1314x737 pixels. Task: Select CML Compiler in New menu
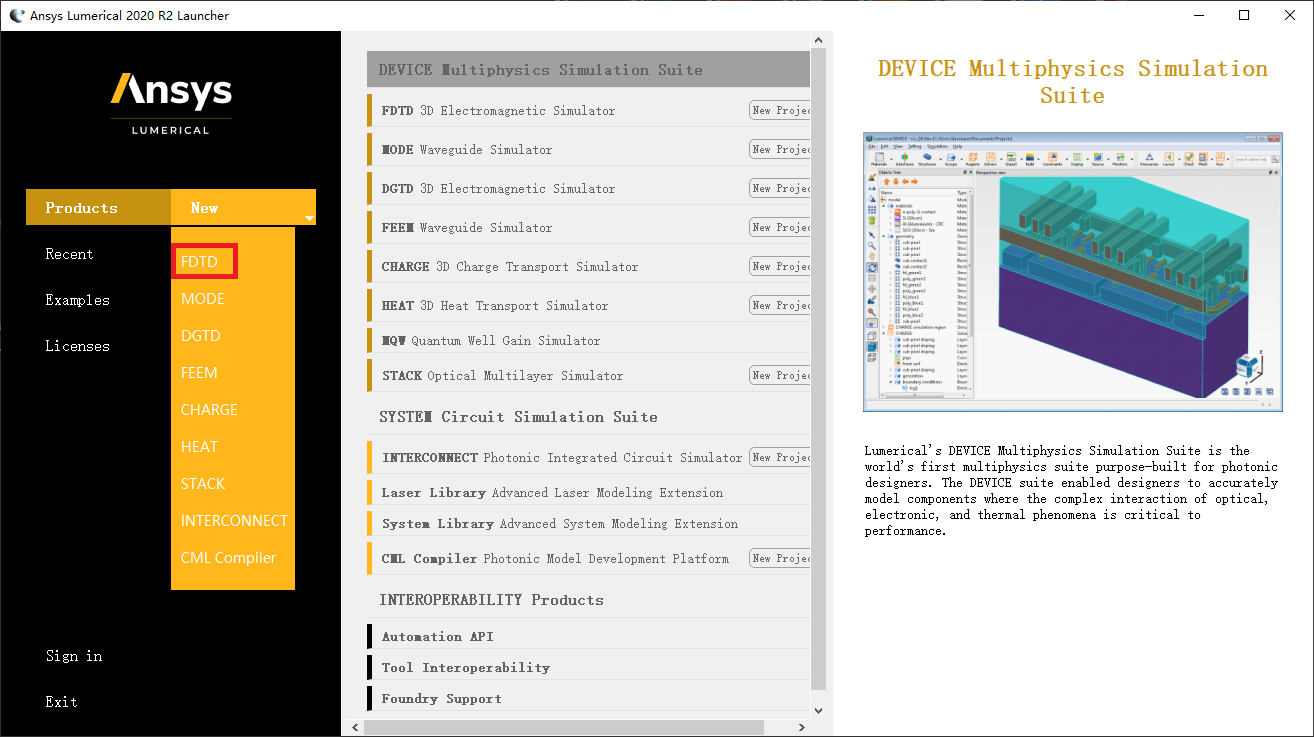228,558
